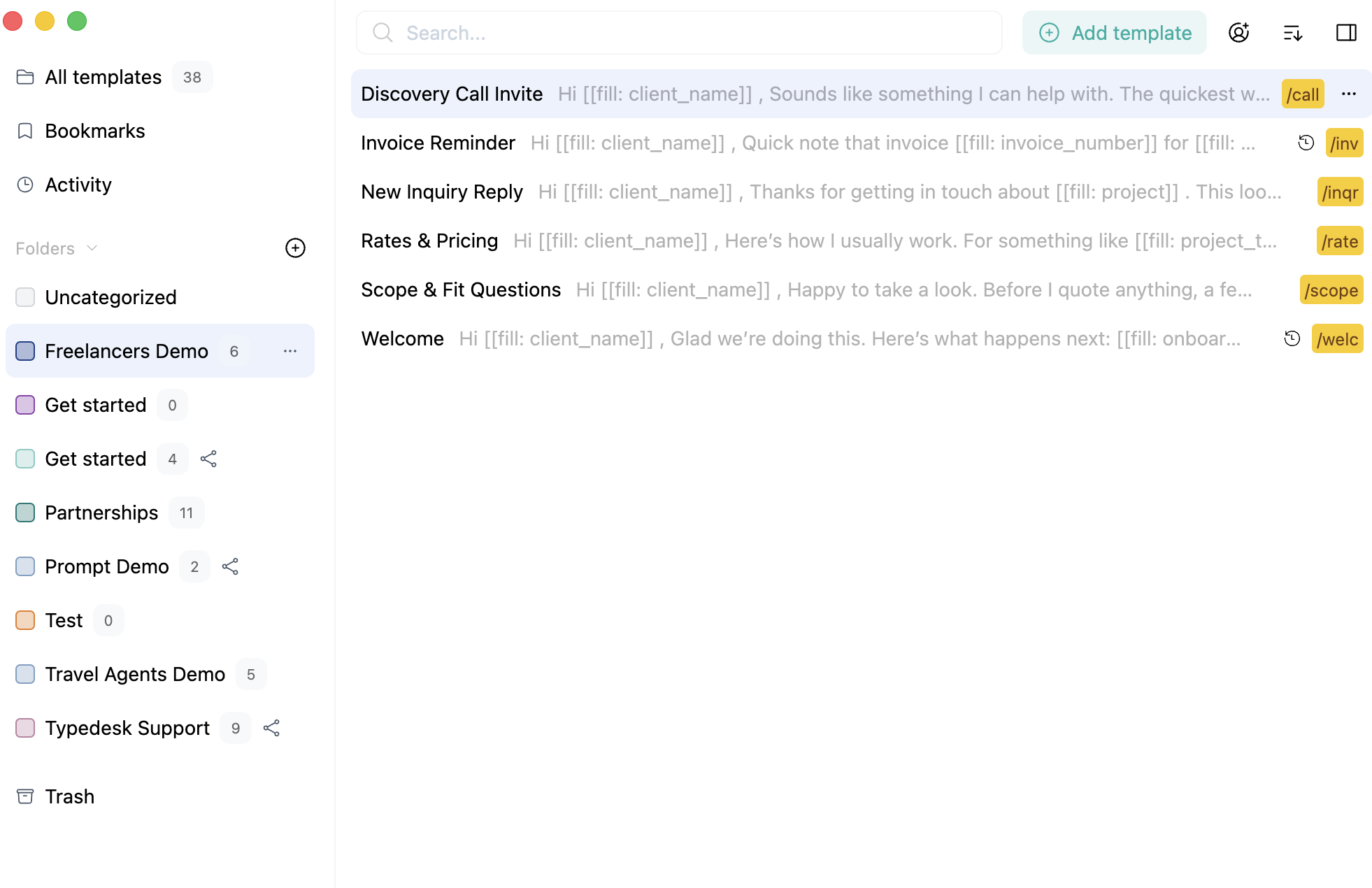Viewport: 1372px width, 888px height.
Task: Click share icon next to Prompt Demo
Action: 230,566
